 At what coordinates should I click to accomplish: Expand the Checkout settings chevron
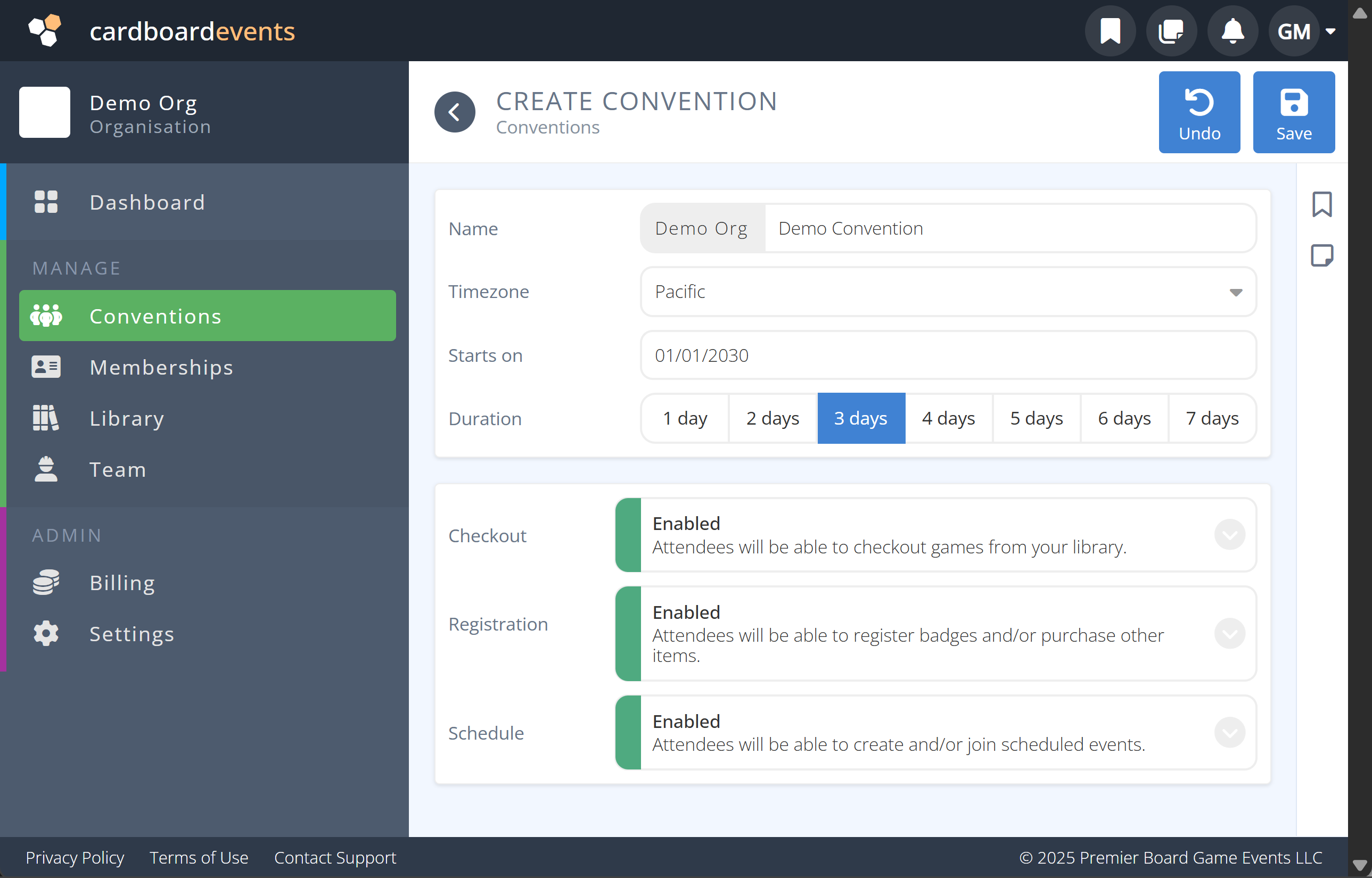[1230, 535]
